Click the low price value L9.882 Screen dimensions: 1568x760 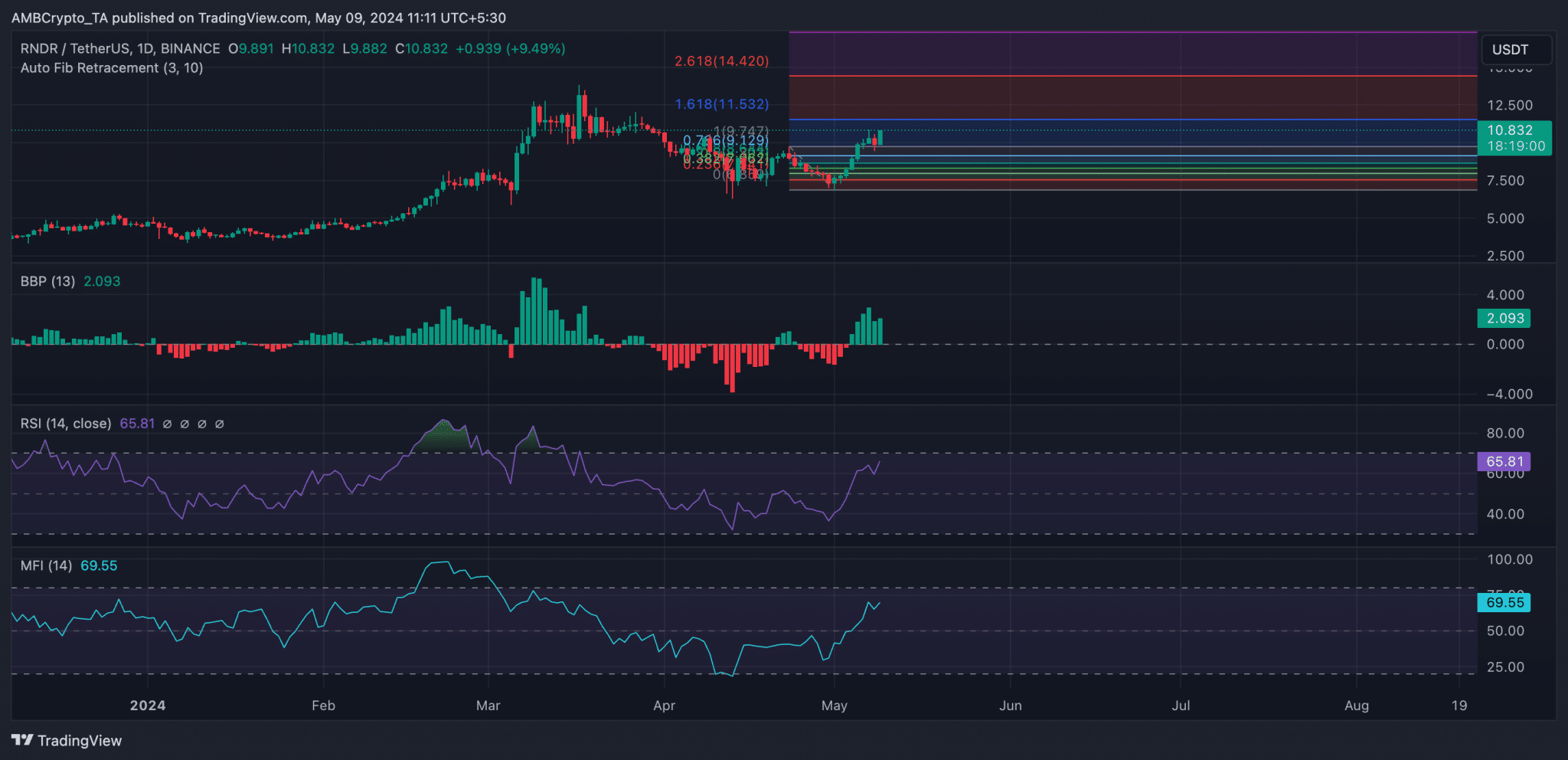tap(364, 48)
